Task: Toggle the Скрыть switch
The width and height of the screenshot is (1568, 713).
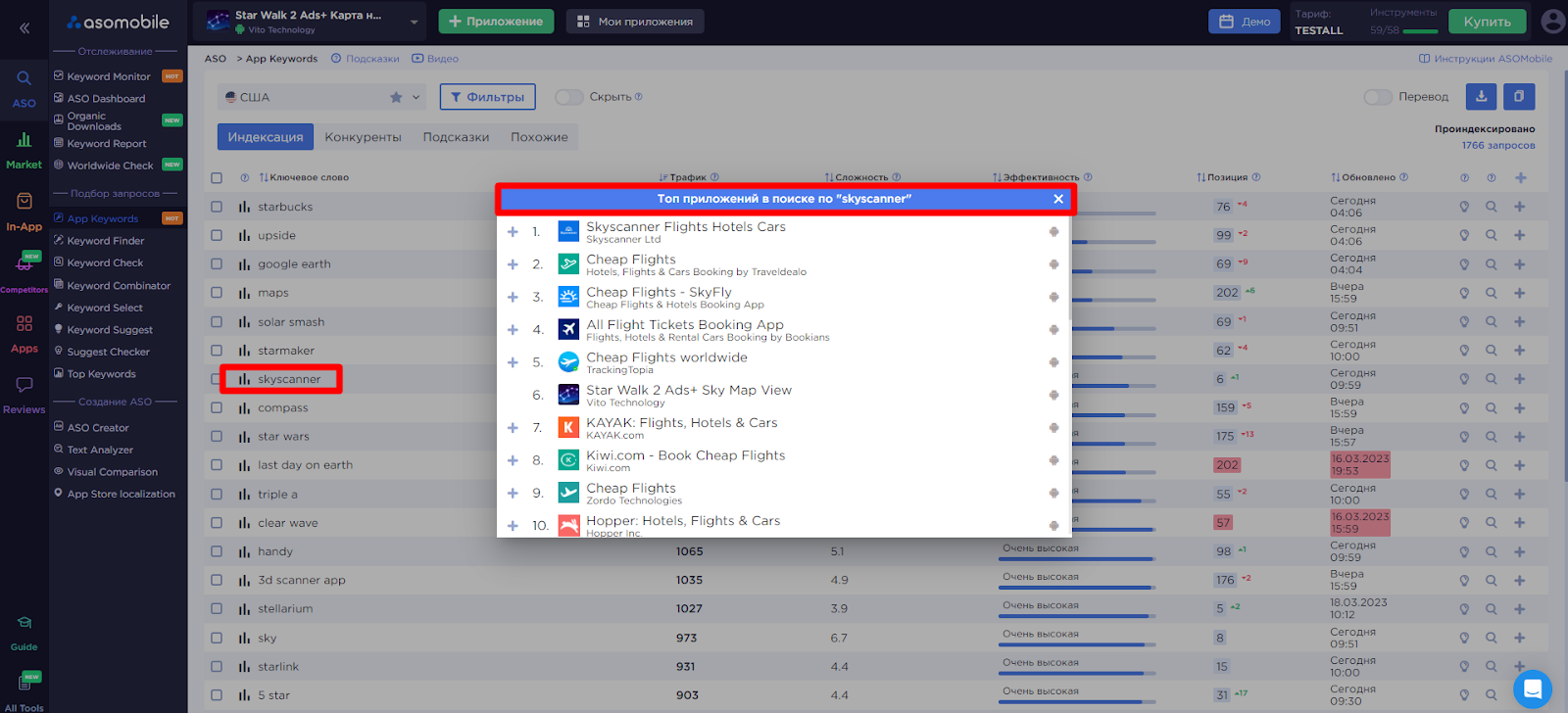Action: 569,97
